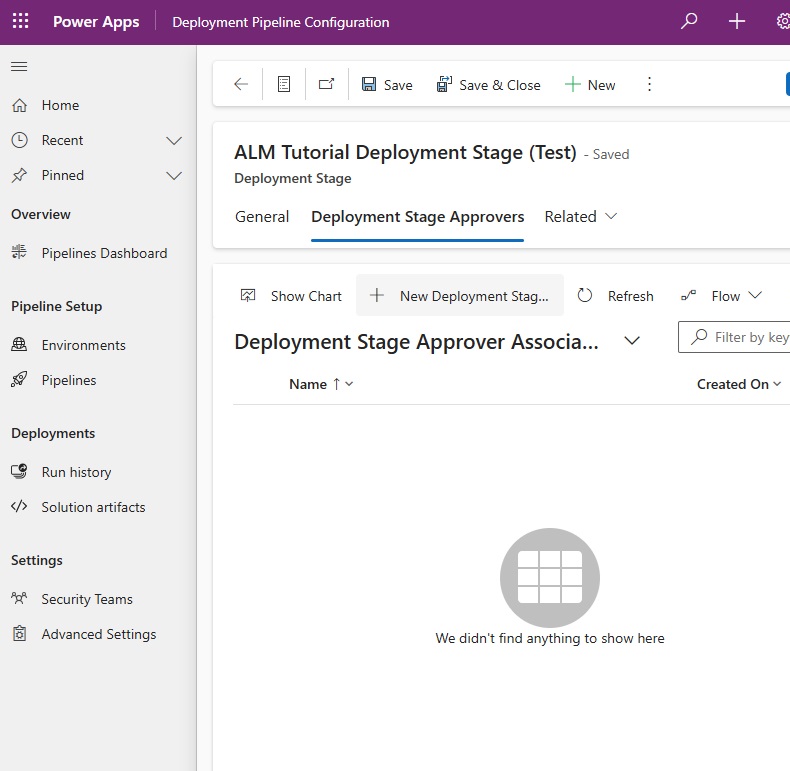
Task: Click the Solution artifacts code icon
Action: [x=19, y=506]
